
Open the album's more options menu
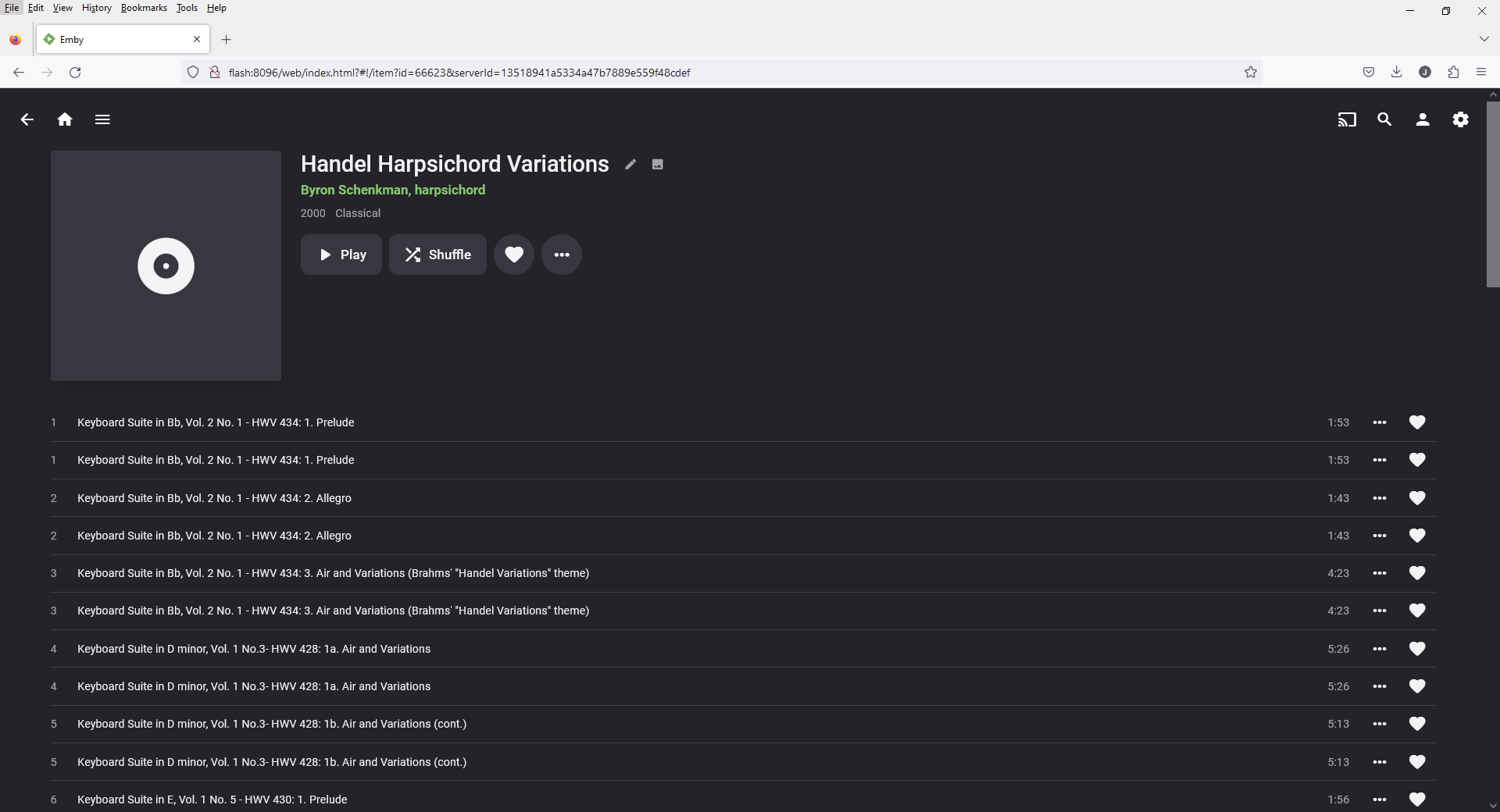tap(562, 255)
